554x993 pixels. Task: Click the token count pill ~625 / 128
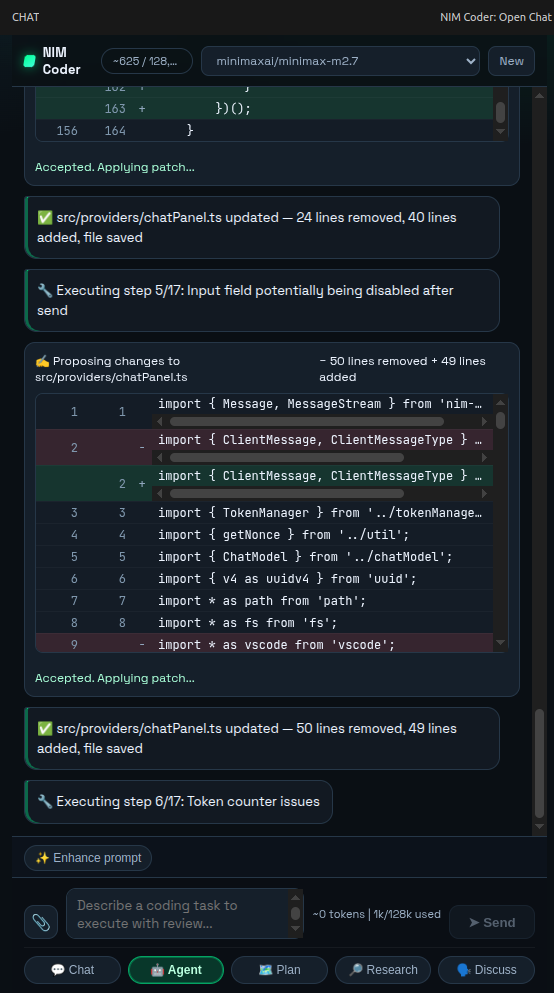coord(147,61)
